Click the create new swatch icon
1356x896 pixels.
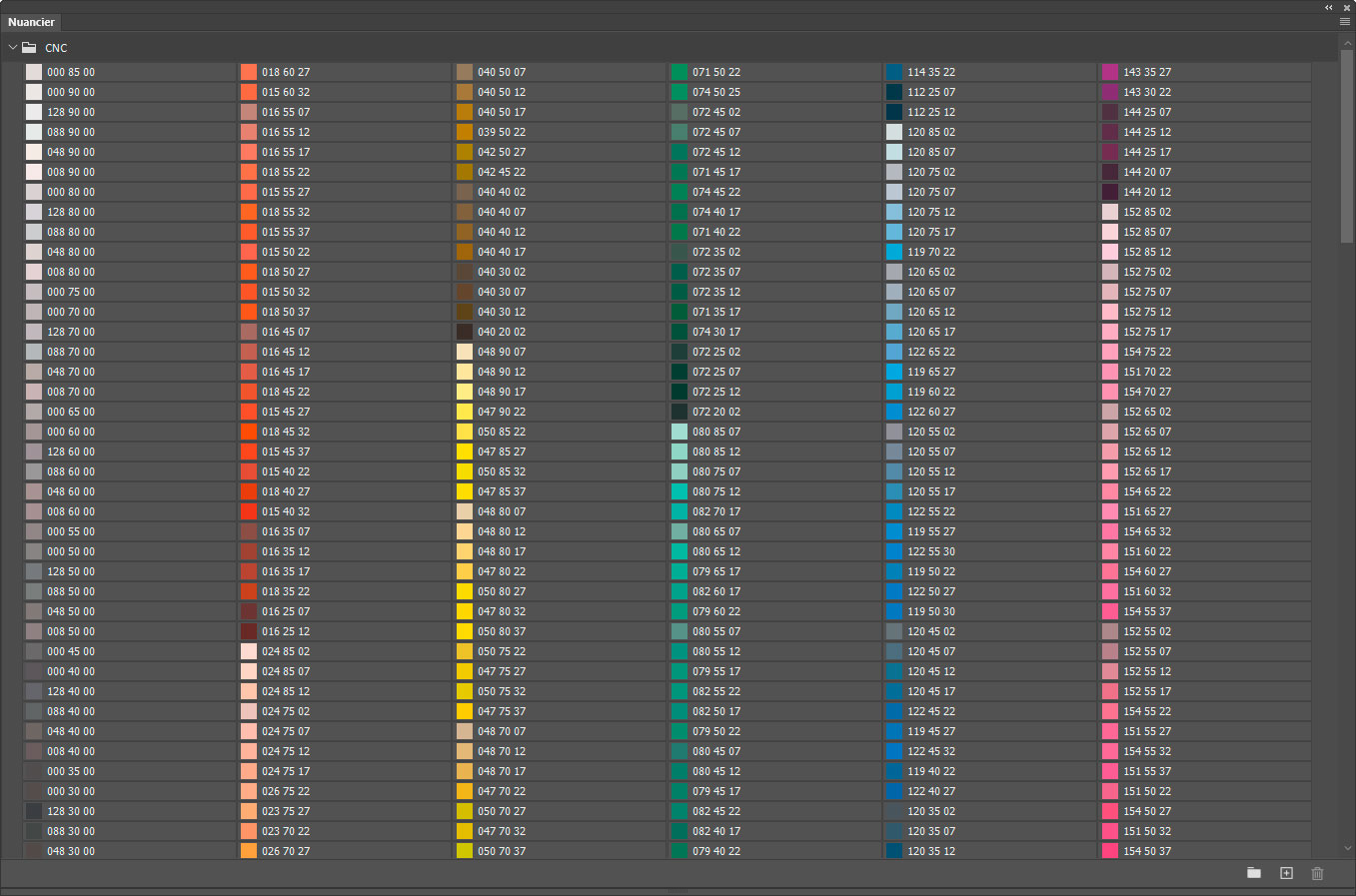click(1286, 873)
